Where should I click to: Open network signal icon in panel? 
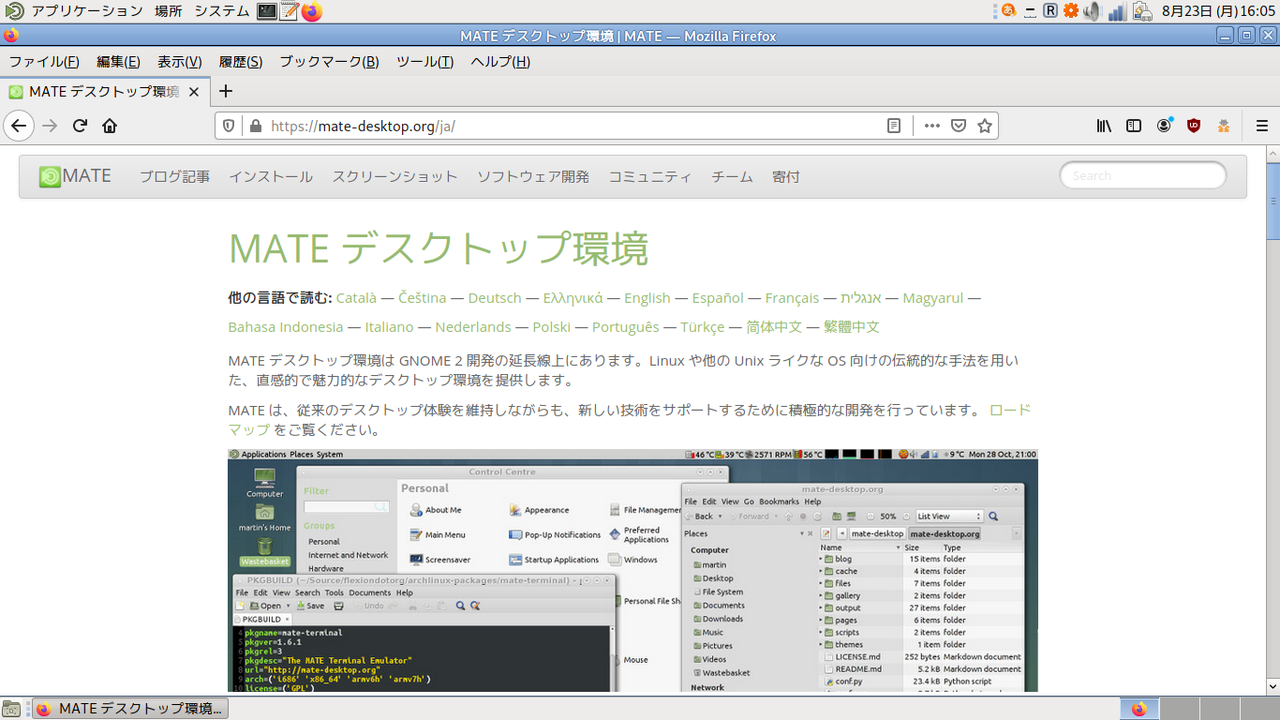pos(1117,11)
